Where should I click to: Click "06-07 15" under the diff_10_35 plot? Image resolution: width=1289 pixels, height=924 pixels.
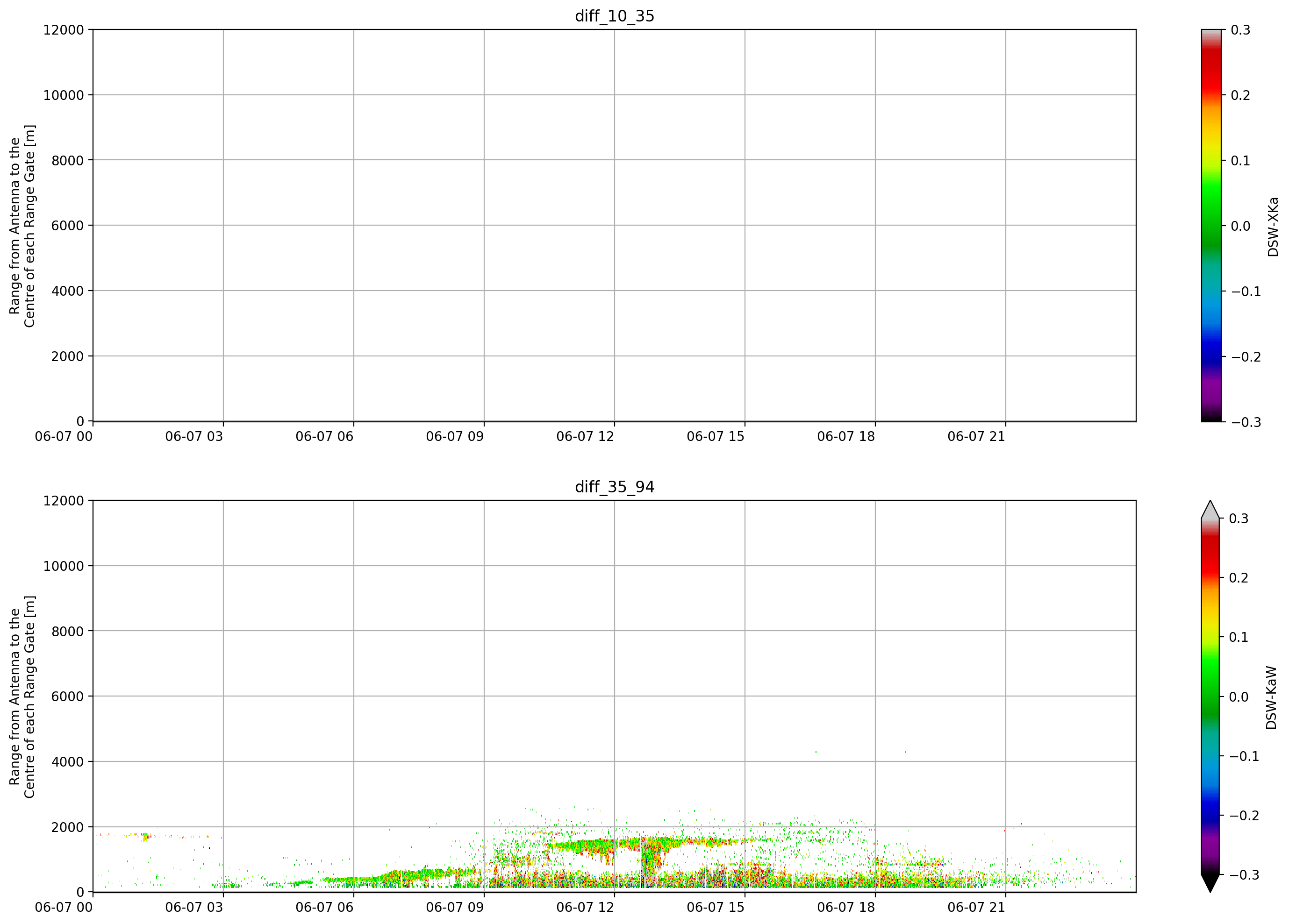tap(716, 437)
